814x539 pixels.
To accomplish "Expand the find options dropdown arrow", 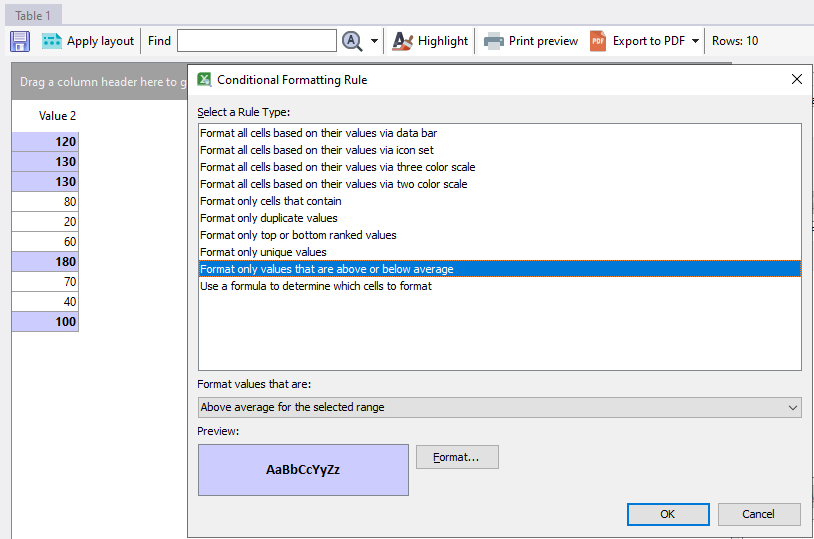I will pyautogui.click(x=374, y=41).
